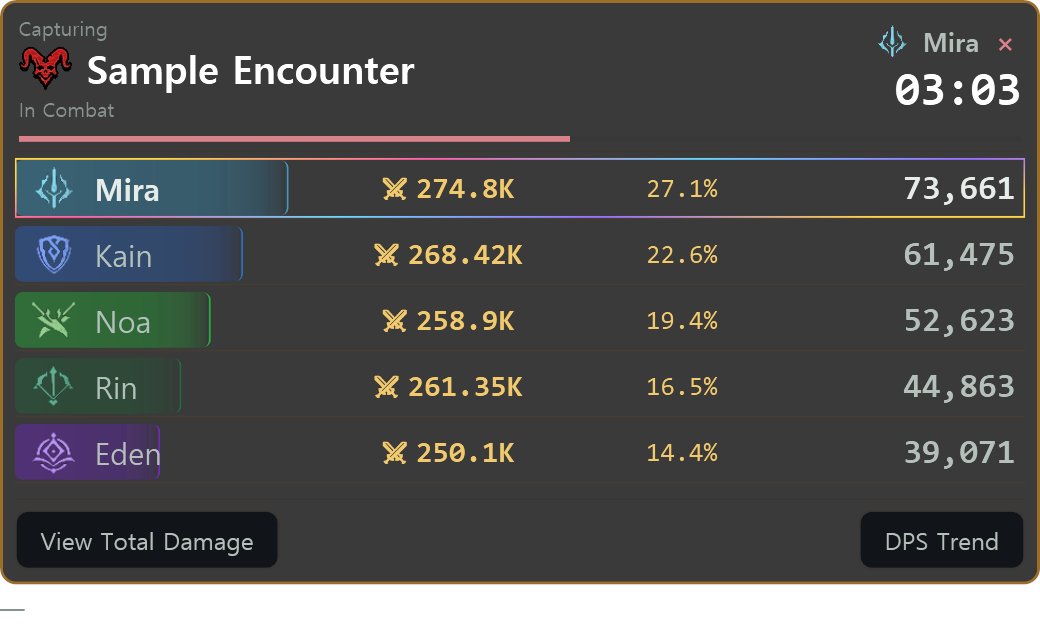This screenshot has width=1040, height=630.
Task: Click Rin's 16.5% damage share
Action: 682,387
